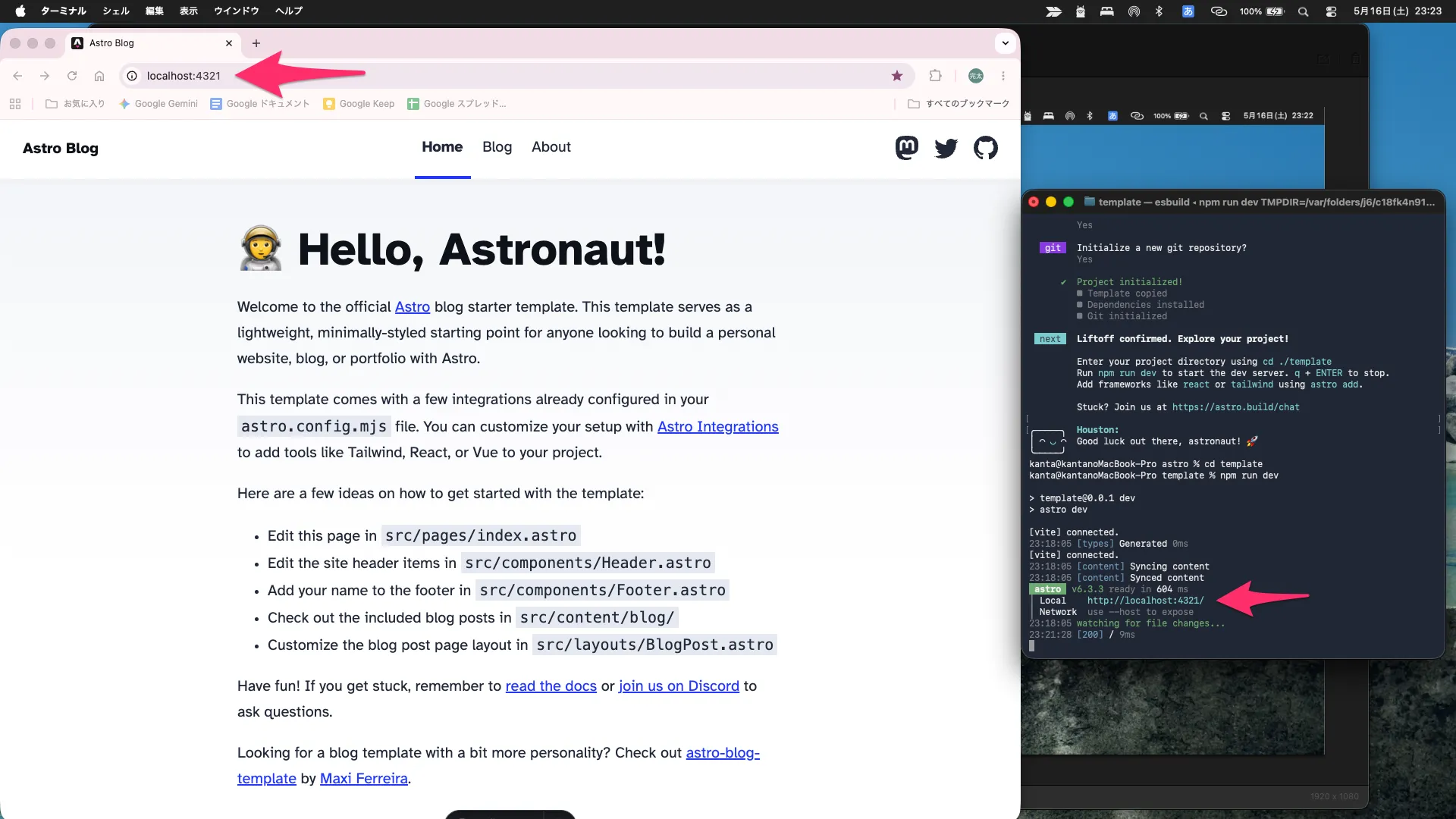
Task: Open the ウインドウ menu
Action: click(237, 11)
